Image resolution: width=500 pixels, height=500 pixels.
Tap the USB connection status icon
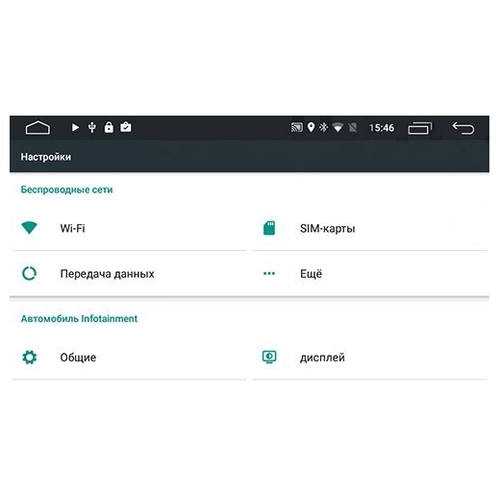click(92, 127)
